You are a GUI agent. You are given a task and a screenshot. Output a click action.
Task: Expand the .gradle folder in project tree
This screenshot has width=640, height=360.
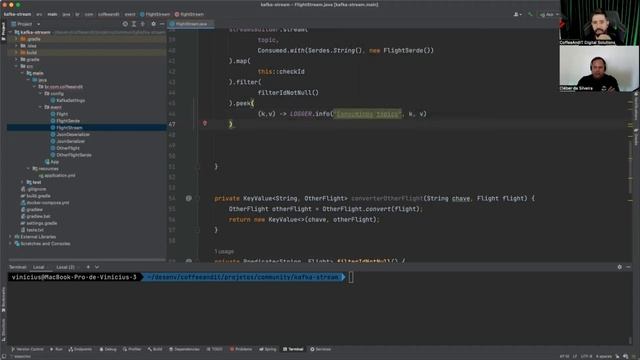coord(16,39)
